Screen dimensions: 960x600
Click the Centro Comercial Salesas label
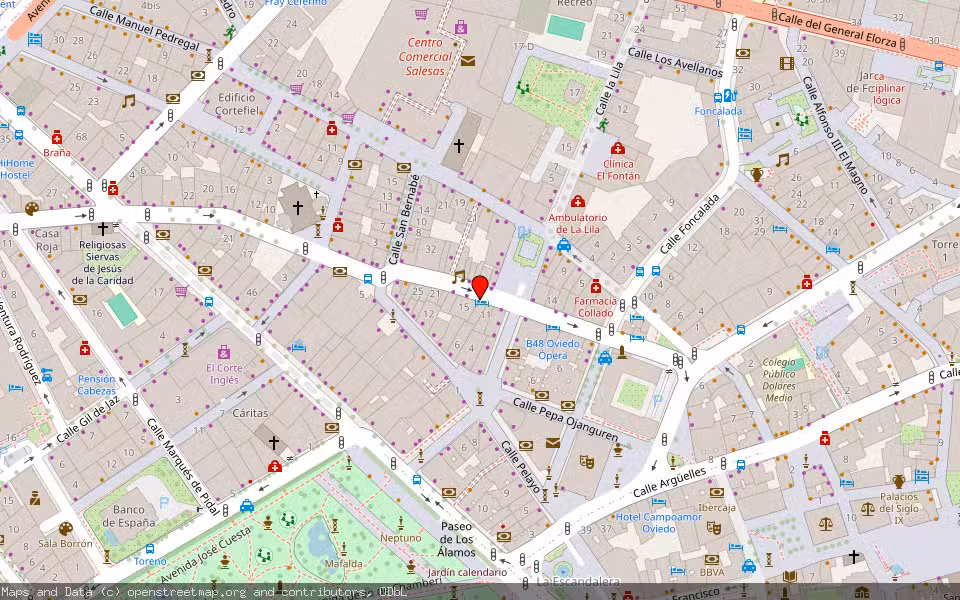tap(425, 57)
